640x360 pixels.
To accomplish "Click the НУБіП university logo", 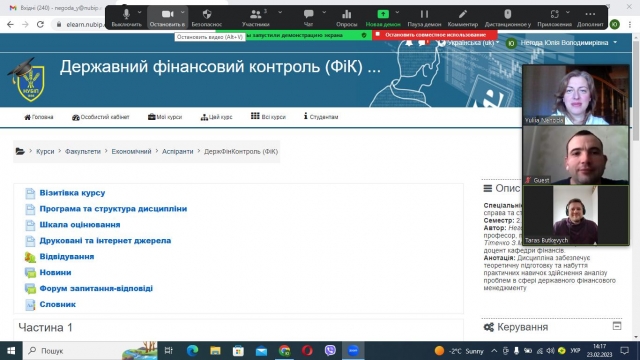I will click(28, 80).
